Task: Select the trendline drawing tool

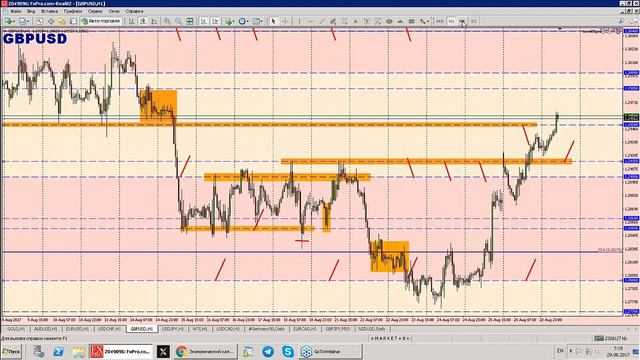Action: pos(322,21)
